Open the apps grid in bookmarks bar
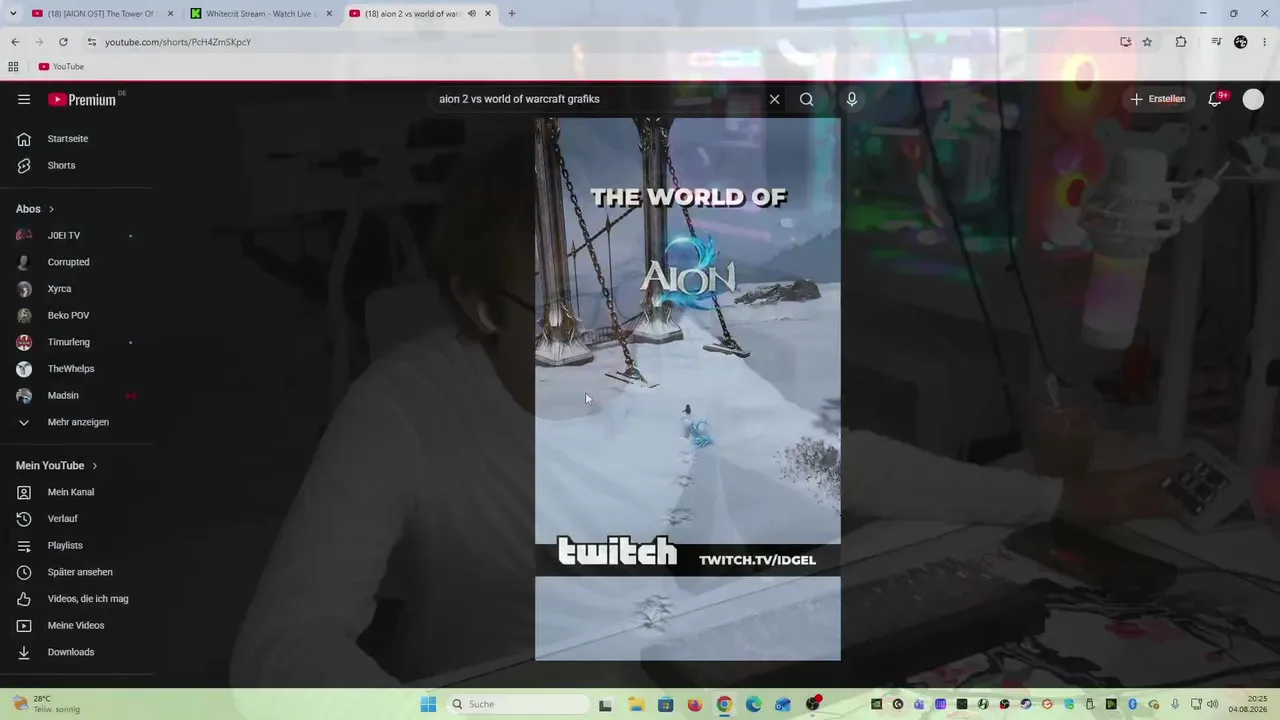 click(13, 67)
